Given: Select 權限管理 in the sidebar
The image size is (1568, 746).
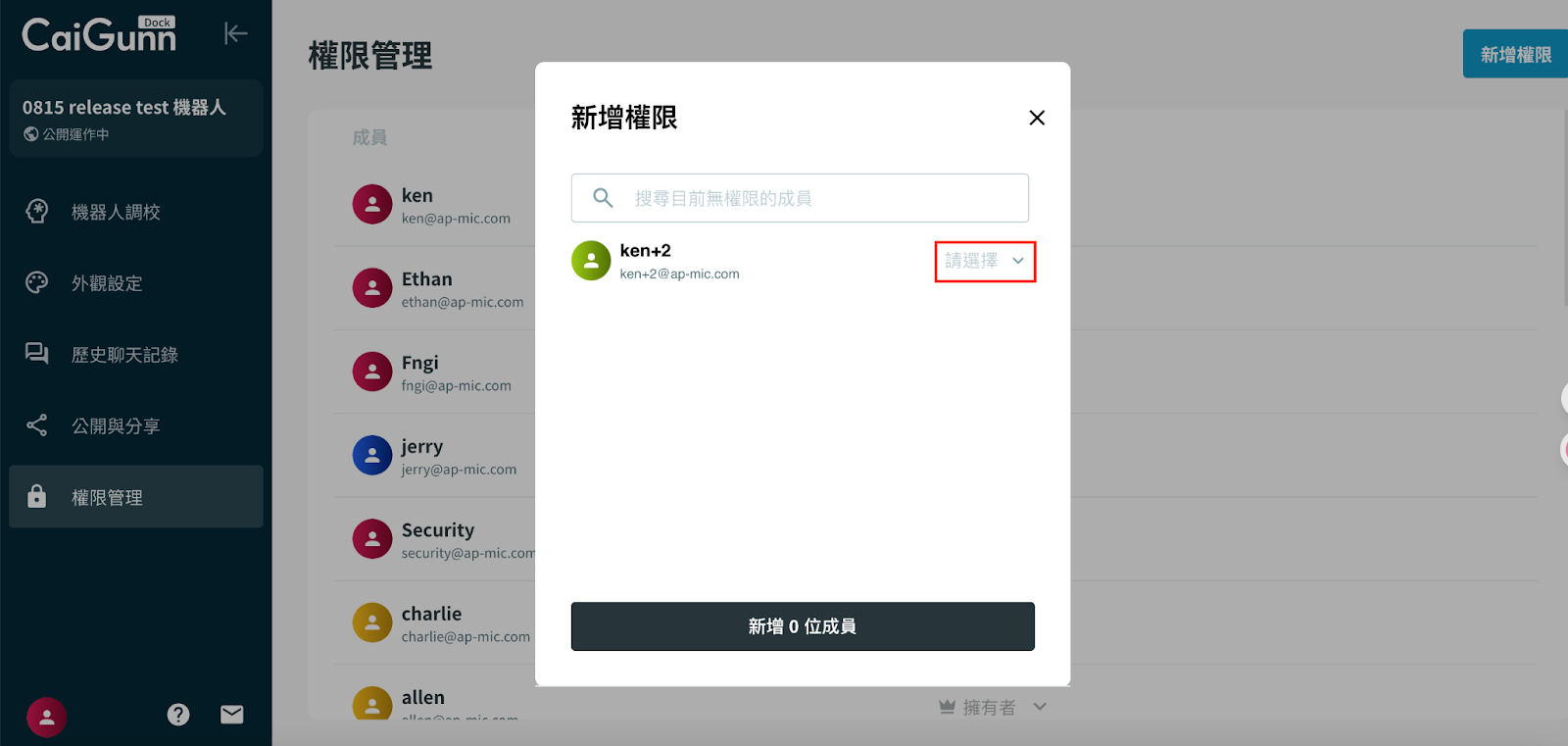Looking at the screenshot, I should coord(136,497).
